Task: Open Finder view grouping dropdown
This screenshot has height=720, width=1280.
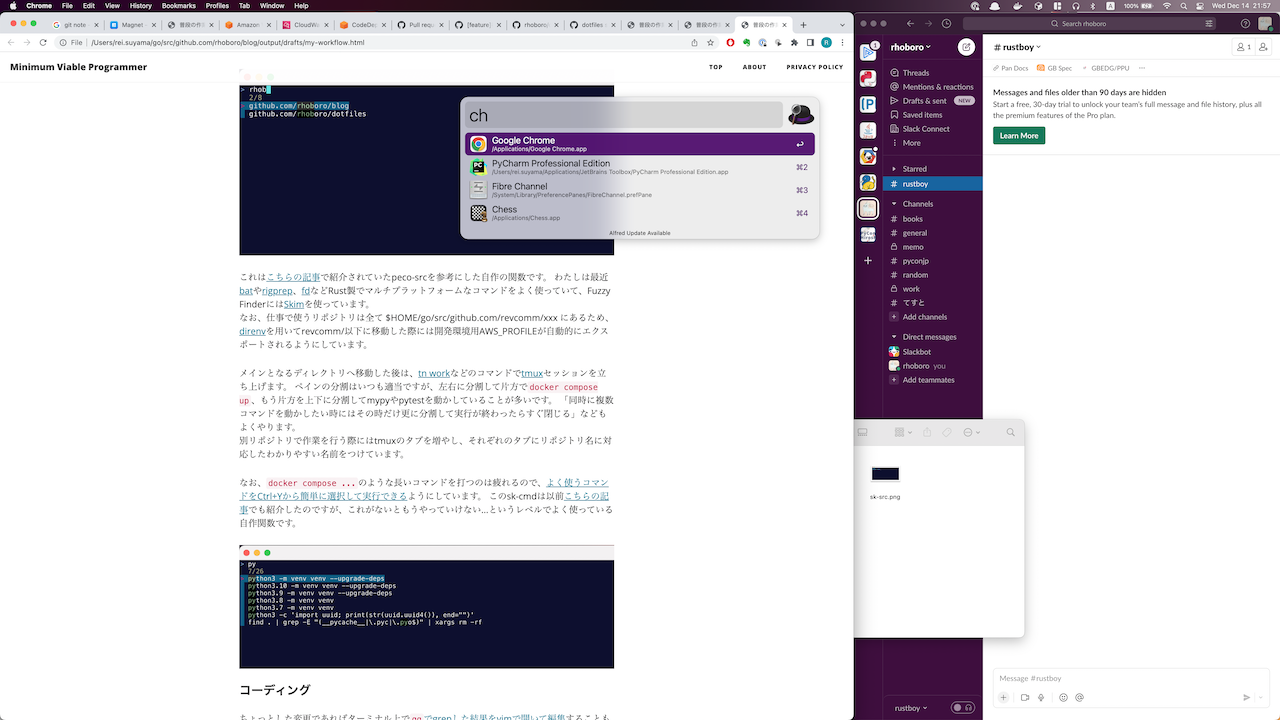Action: coord(903,432)
